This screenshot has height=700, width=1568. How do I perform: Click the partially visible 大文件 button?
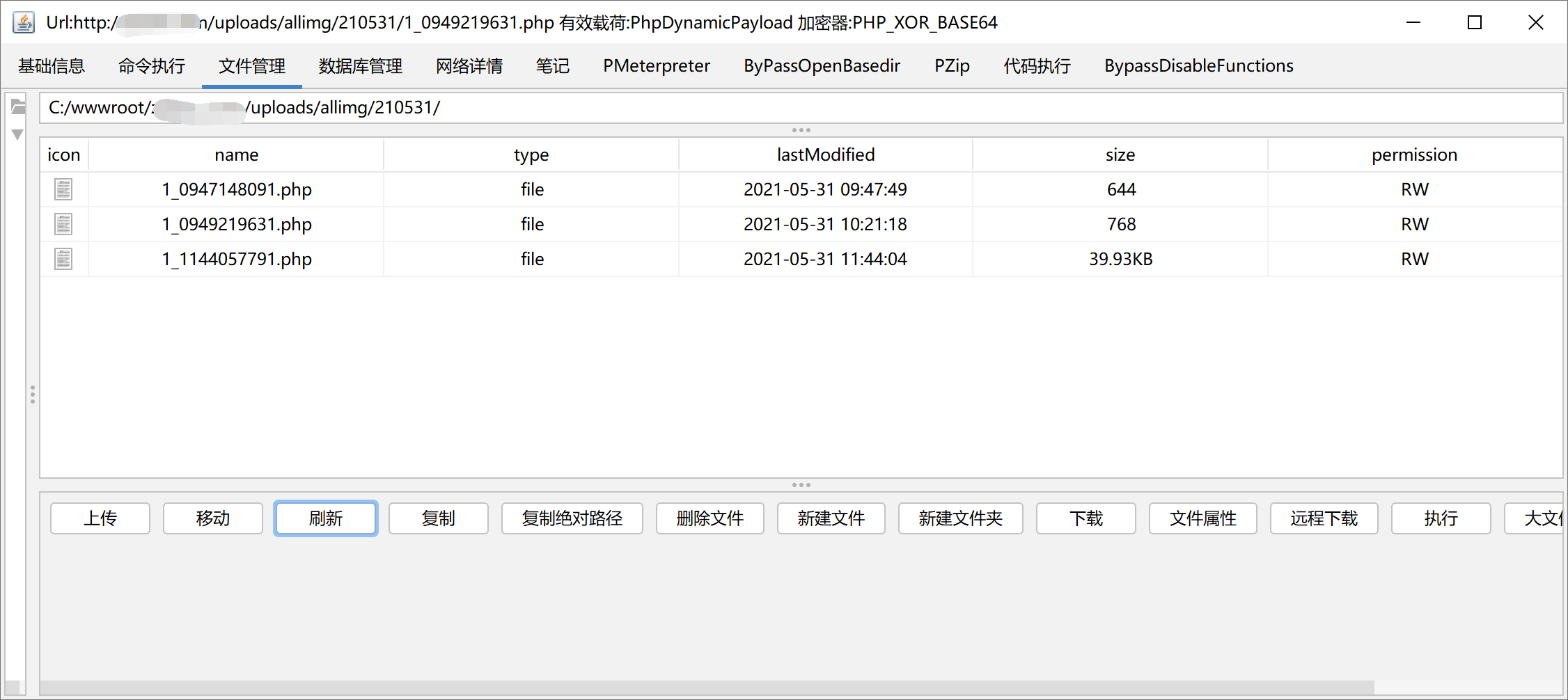click(x=1534, y=518)
